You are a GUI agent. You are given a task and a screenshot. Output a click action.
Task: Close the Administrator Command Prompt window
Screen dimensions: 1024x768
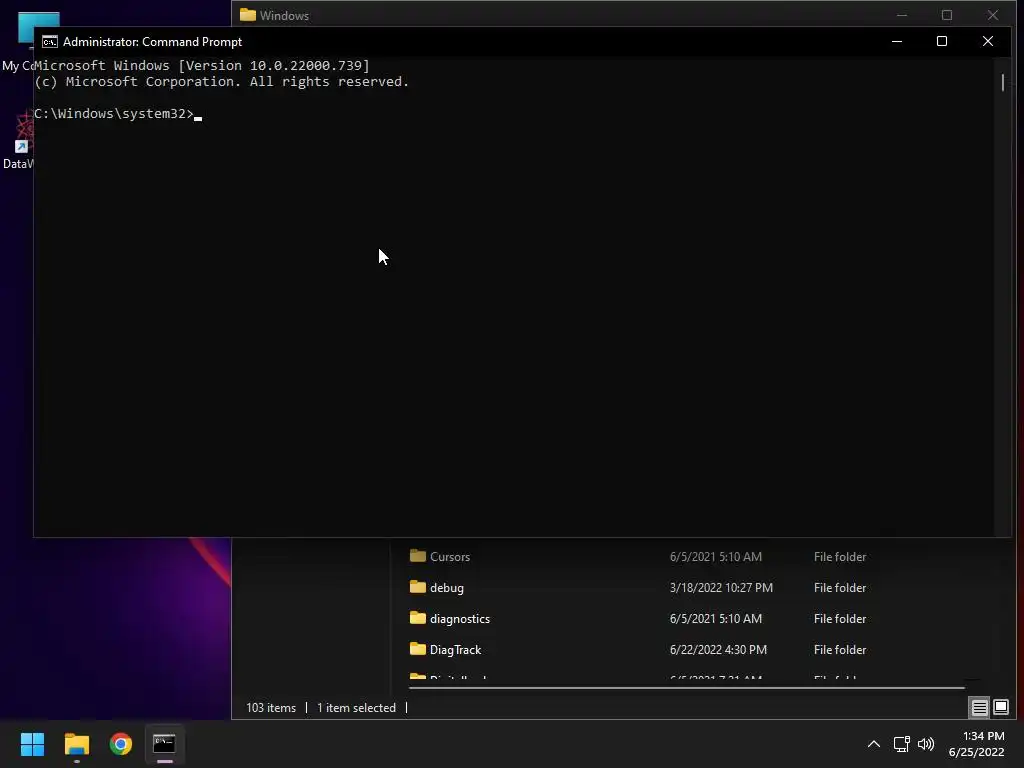pos(987,41)
